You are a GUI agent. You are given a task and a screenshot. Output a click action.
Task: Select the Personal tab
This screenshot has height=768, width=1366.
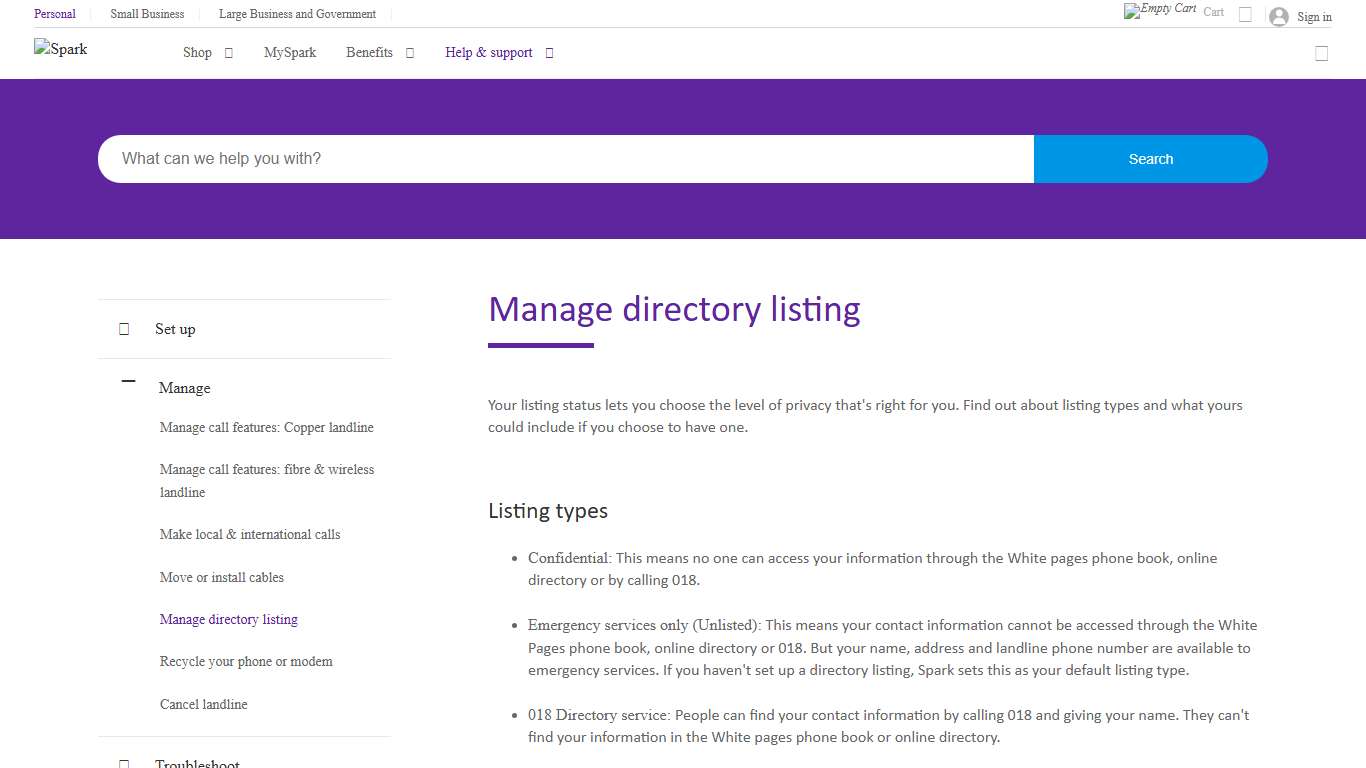(x=55, y=14)
